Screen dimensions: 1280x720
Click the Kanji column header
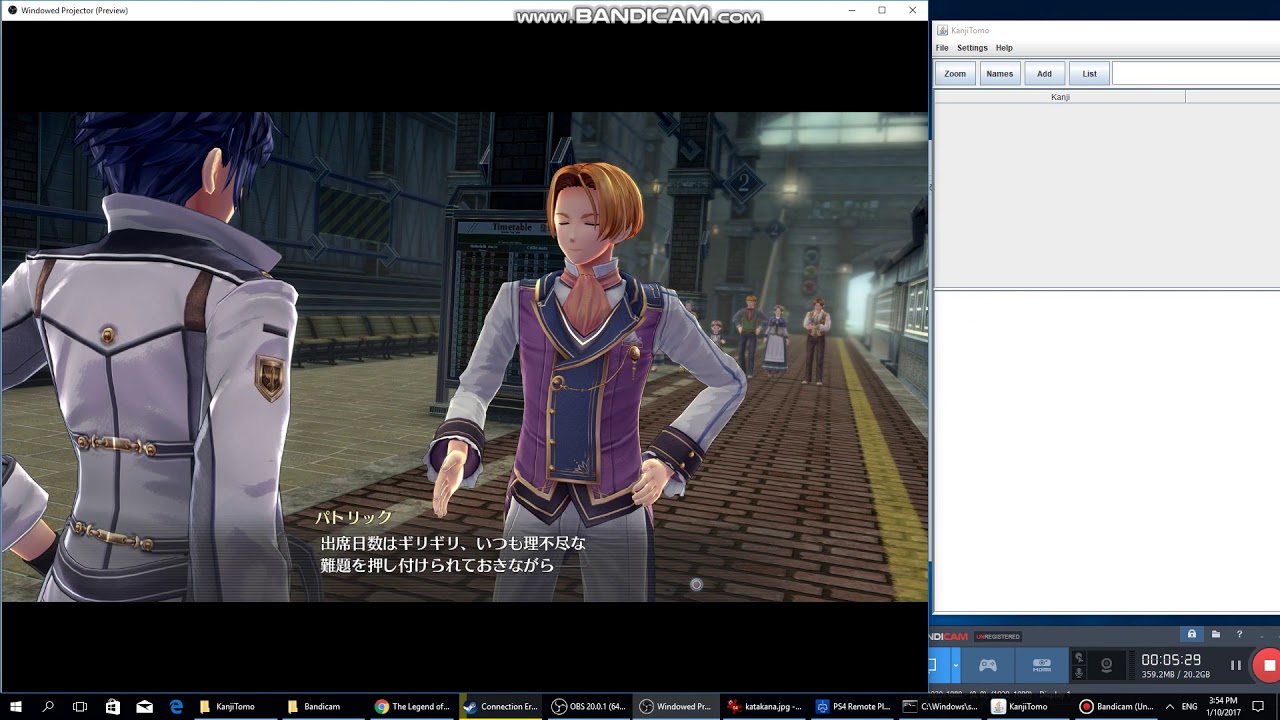[x=1060, y=97]
